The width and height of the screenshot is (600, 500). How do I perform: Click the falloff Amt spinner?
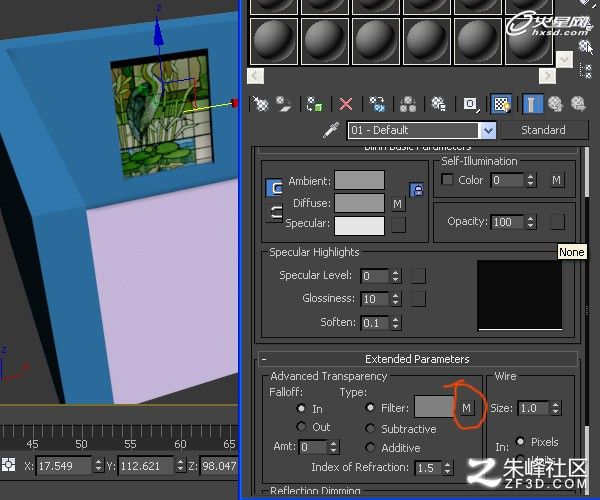(334, 446)
